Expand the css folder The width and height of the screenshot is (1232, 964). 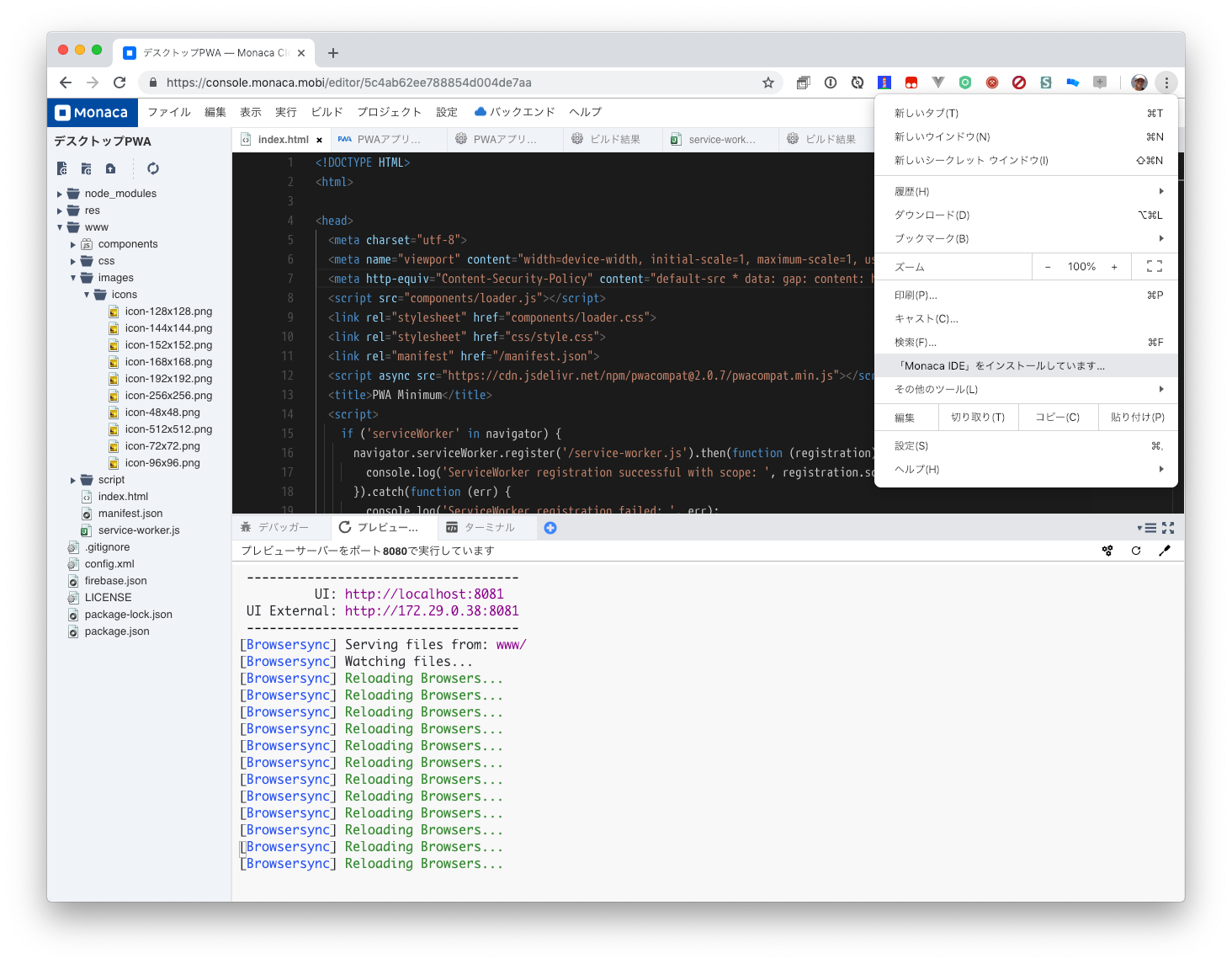73,261
